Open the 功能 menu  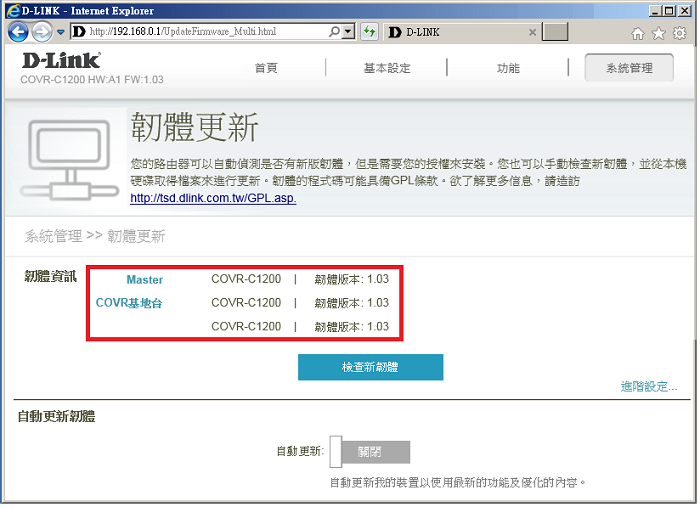click(x=508, y=68)
